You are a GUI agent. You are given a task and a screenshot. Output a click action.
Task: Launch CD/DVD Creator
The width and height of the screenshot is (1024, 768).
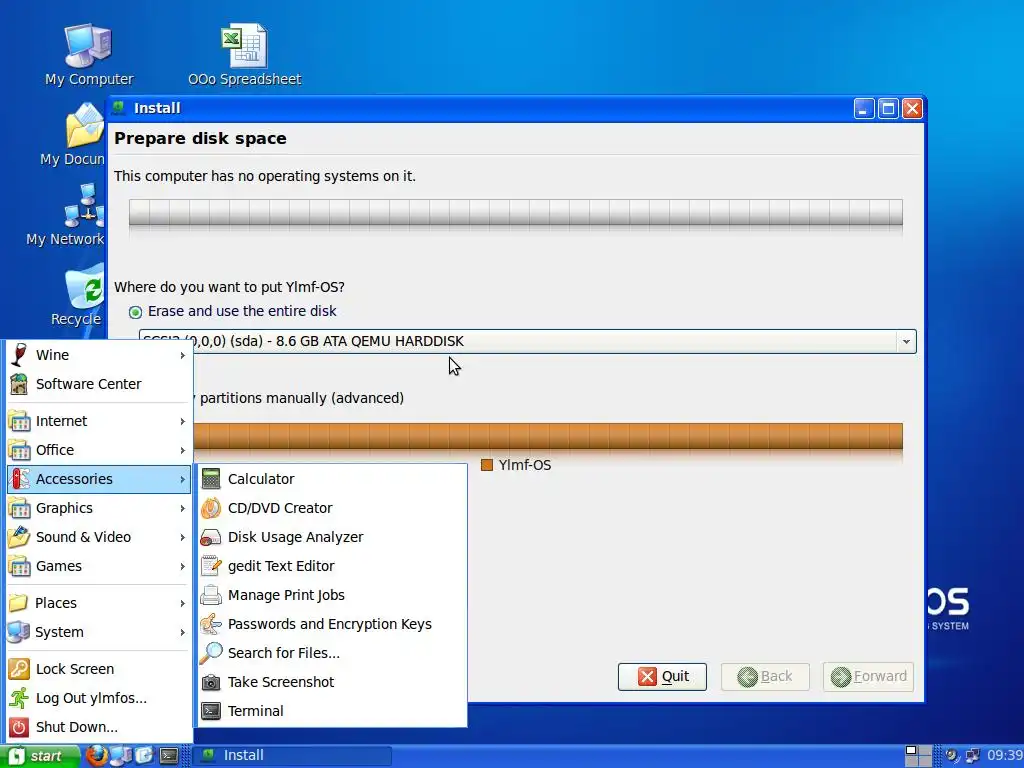tap(331, 508)
